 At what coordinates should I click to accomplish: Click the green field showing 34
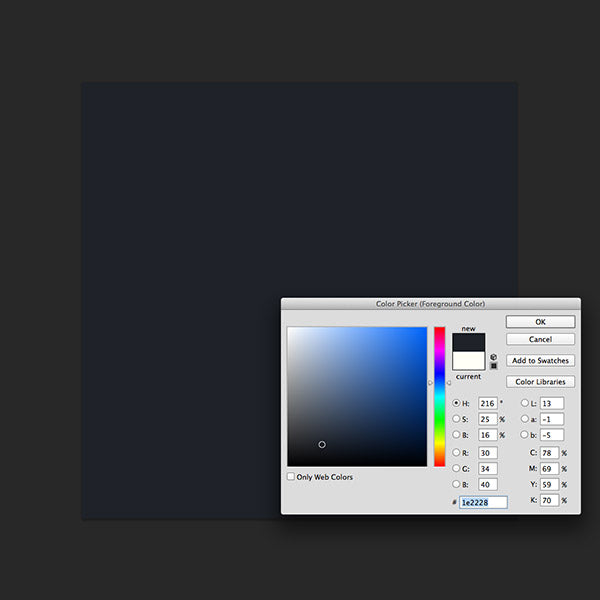pos(488,468)
